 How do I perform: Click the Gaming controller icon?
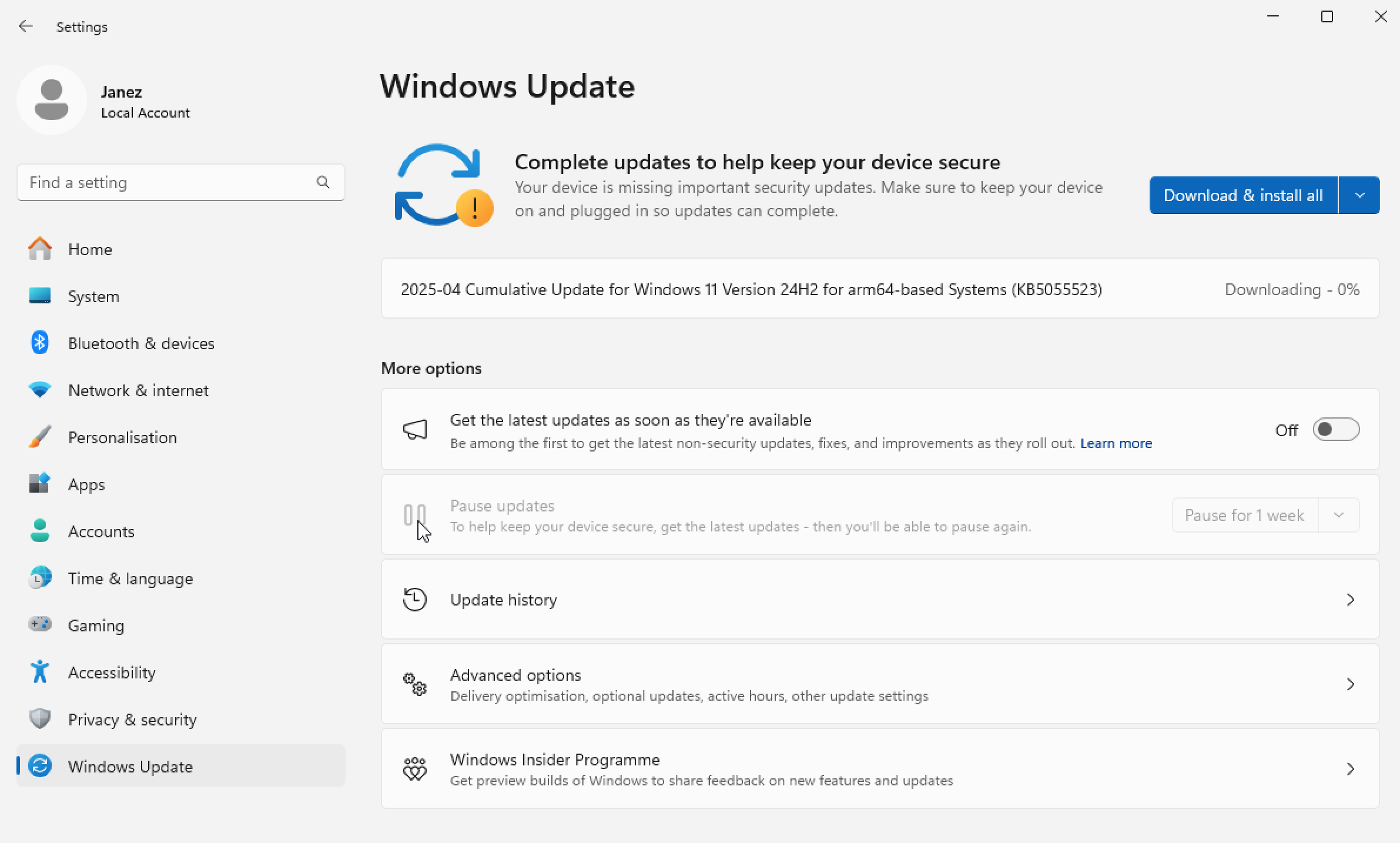(39, 624)
